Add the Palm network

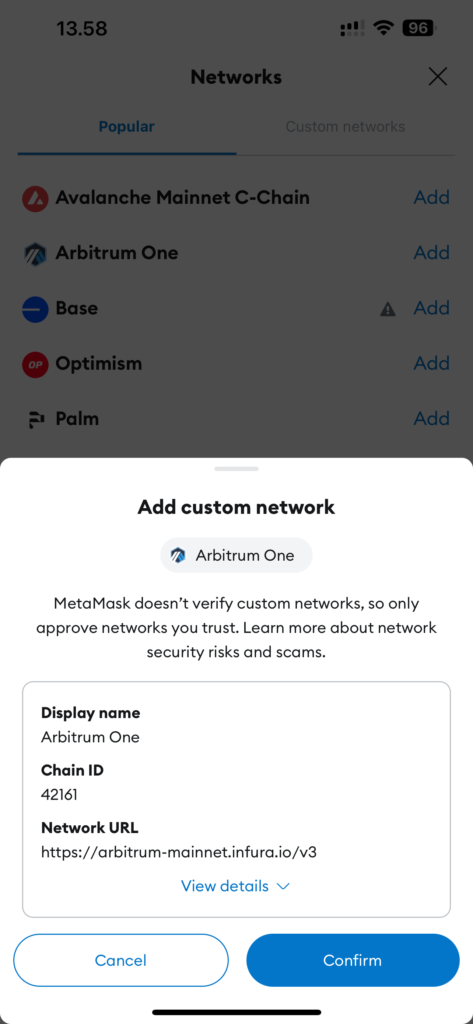[432, 419]
